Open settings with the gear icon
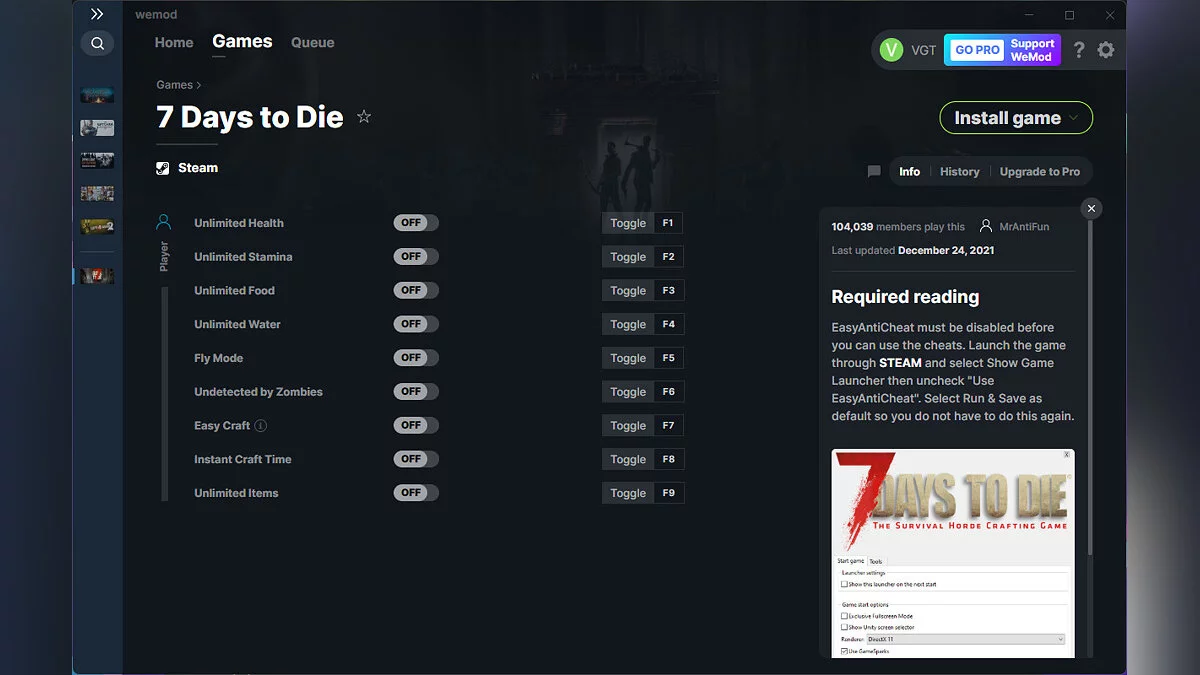Screen dimensions: 1200x675 coord(1105,50)
